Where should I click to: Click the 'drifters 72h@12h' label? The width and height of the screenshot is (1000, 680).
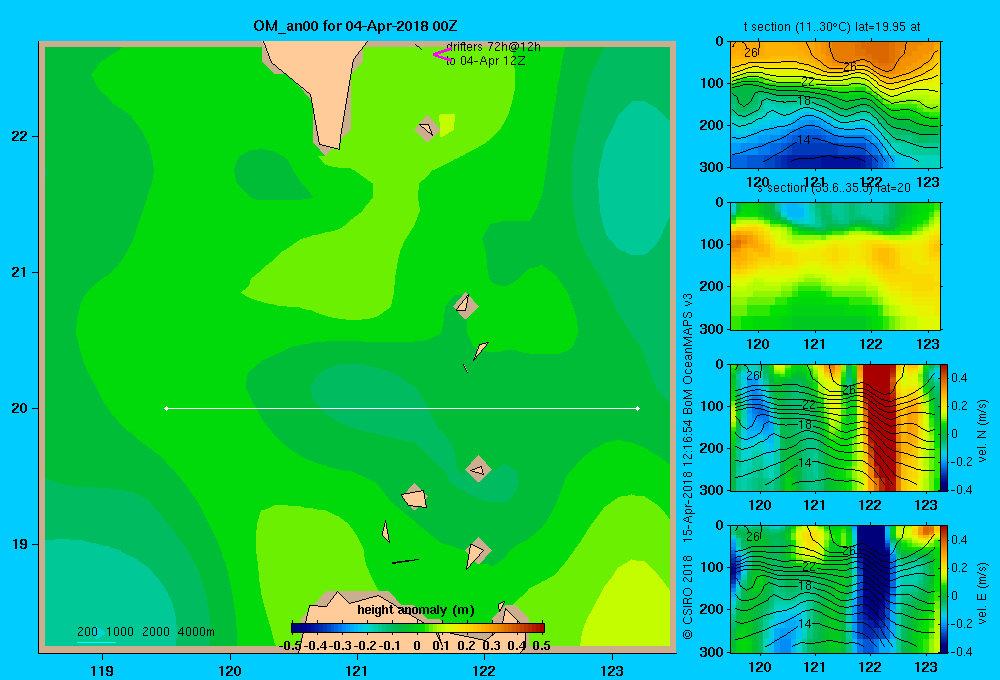click(493, 47)
